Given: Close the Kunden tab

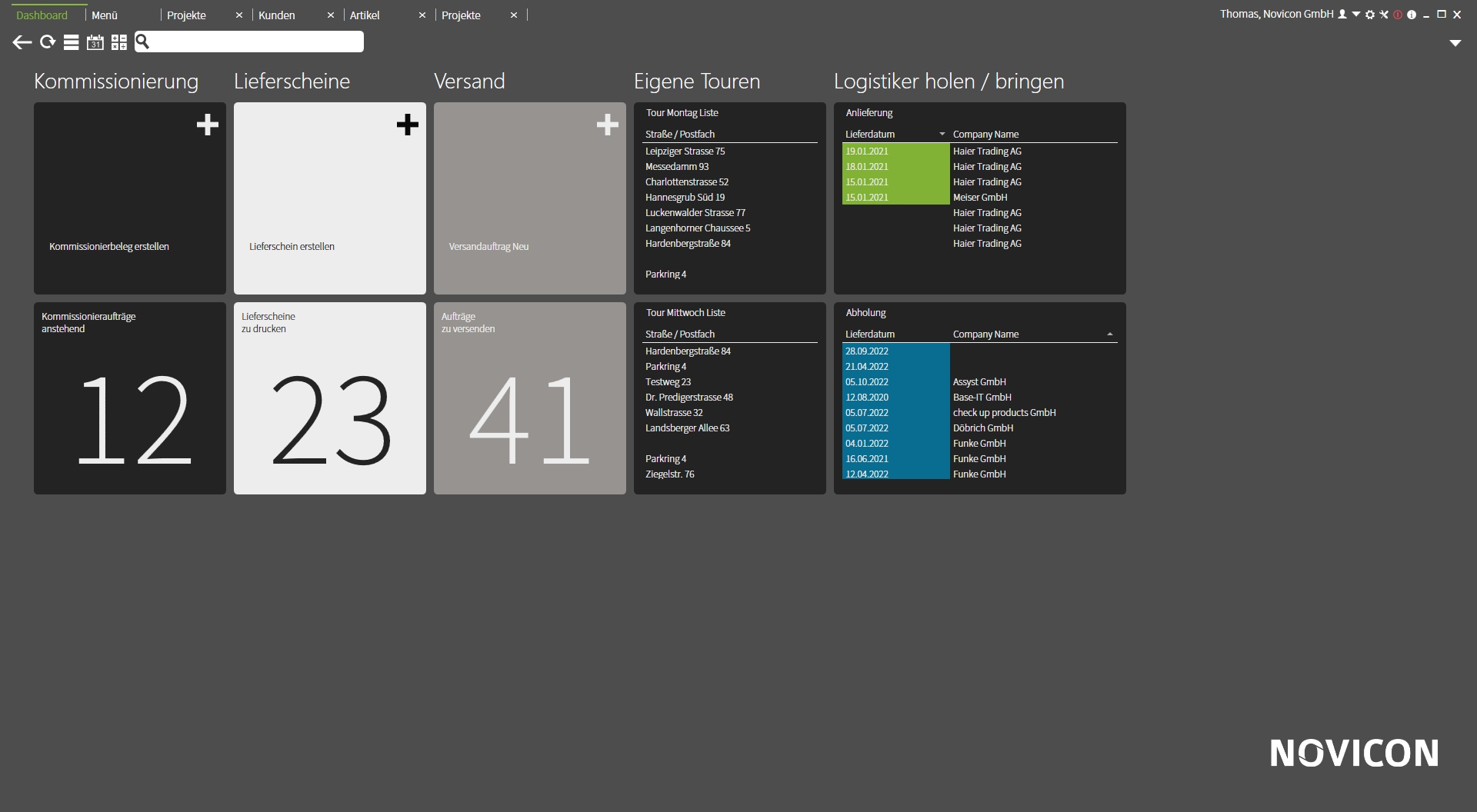Looking at the screenshot, I should tap(331, 15).
